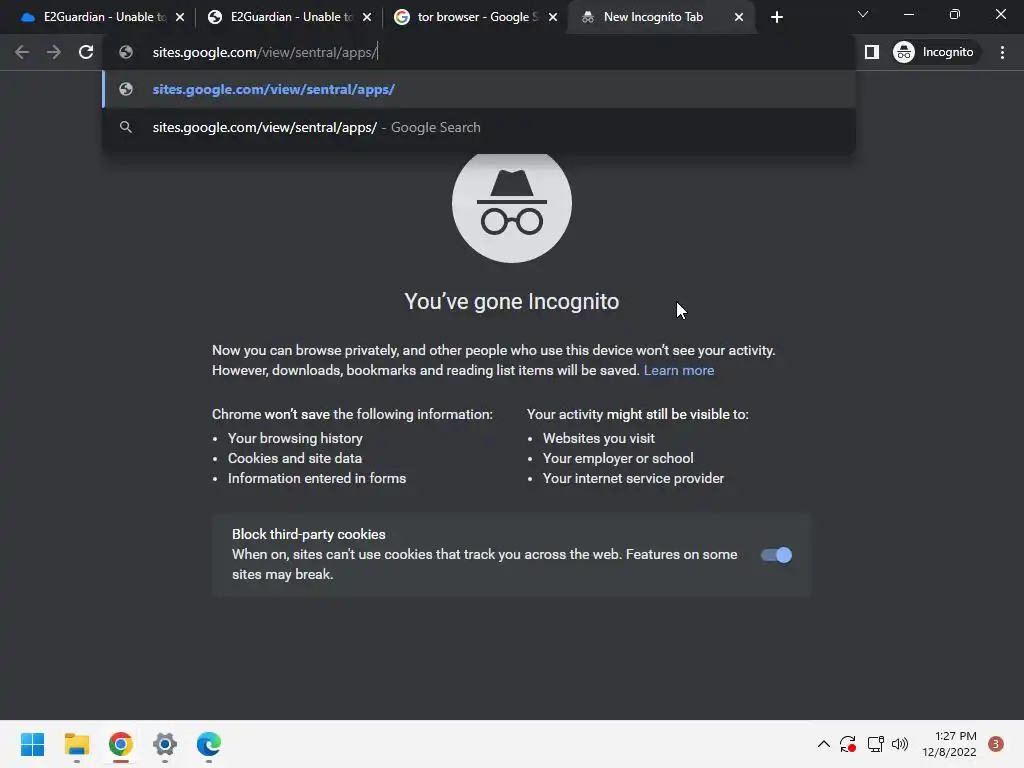Open the Learn more link
Screen dimensions: 1024x768
tap(679, 370)
